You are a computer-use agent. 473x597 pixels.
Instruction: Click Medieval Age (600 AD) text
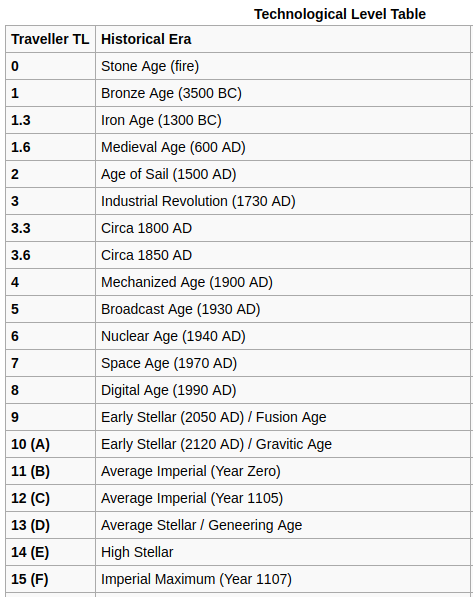[x=173, y=147]
